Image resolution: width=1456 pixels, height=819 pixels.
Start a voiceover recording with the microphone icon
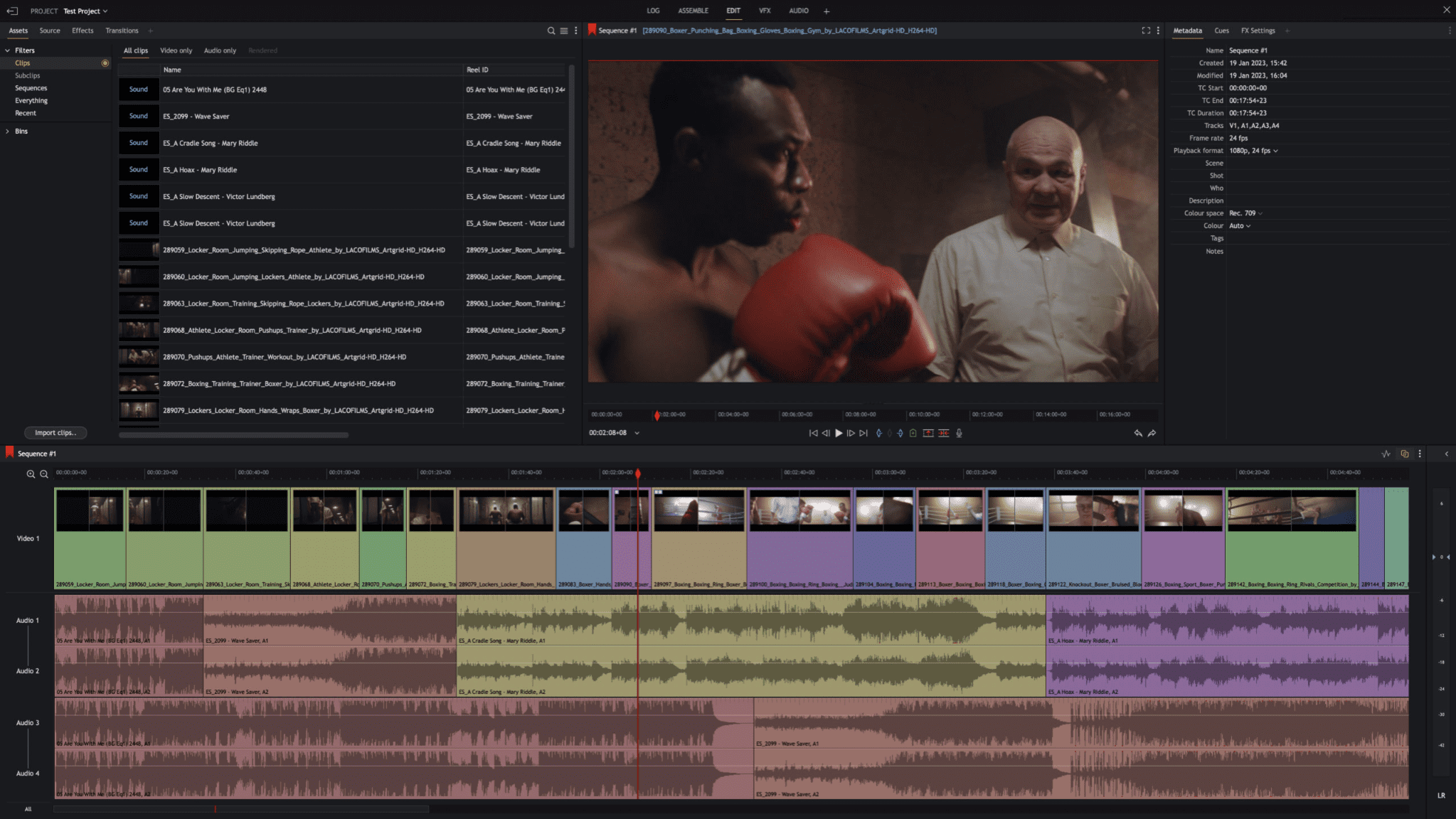click(x=959, y=433)
